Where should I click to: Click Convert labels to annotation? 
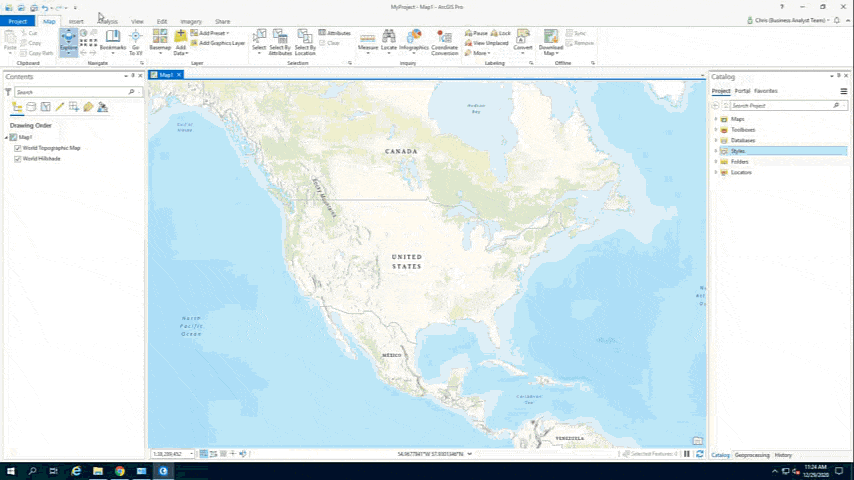523,42
